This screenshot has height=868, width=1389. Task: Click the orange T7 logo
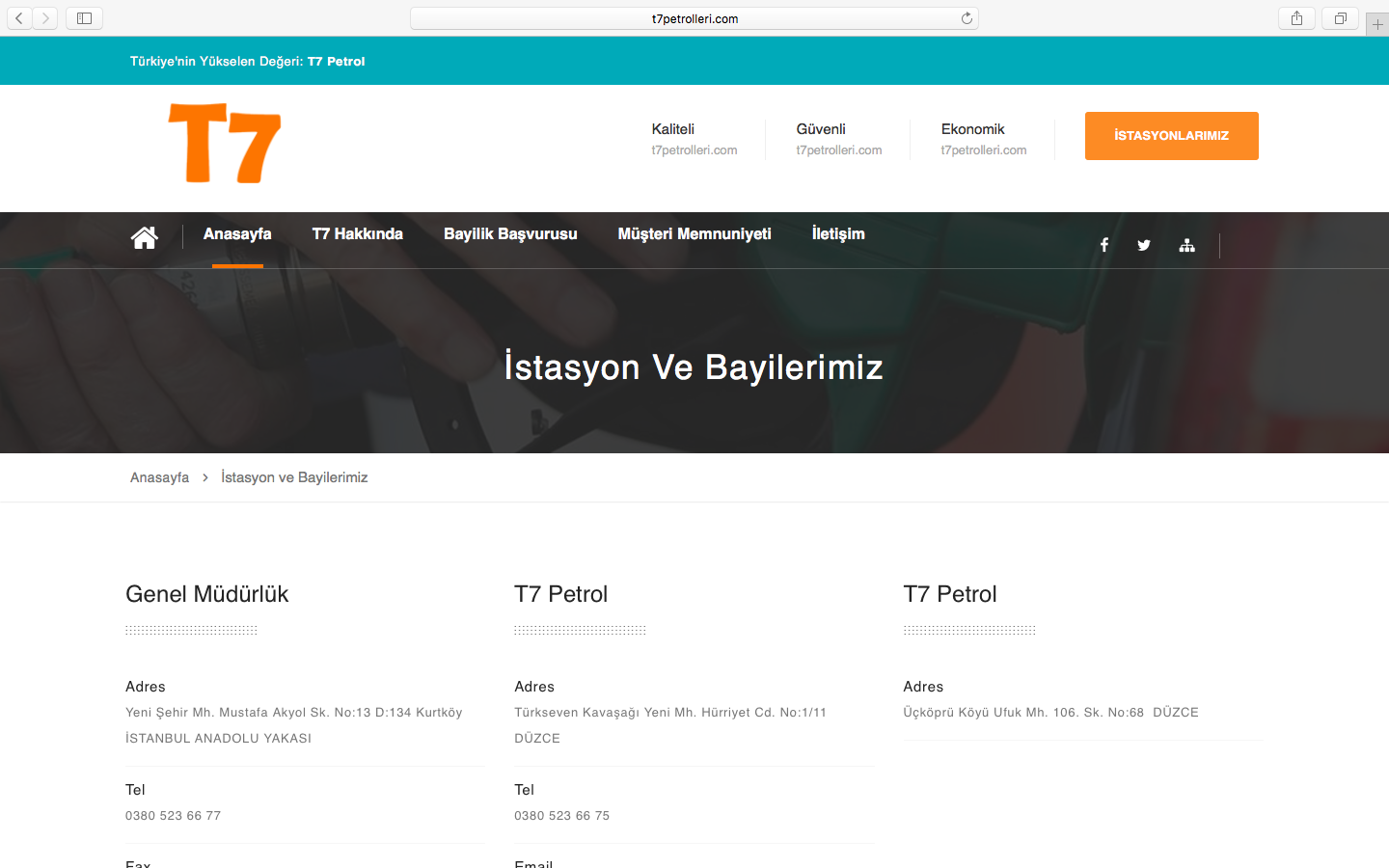(225, 143)
